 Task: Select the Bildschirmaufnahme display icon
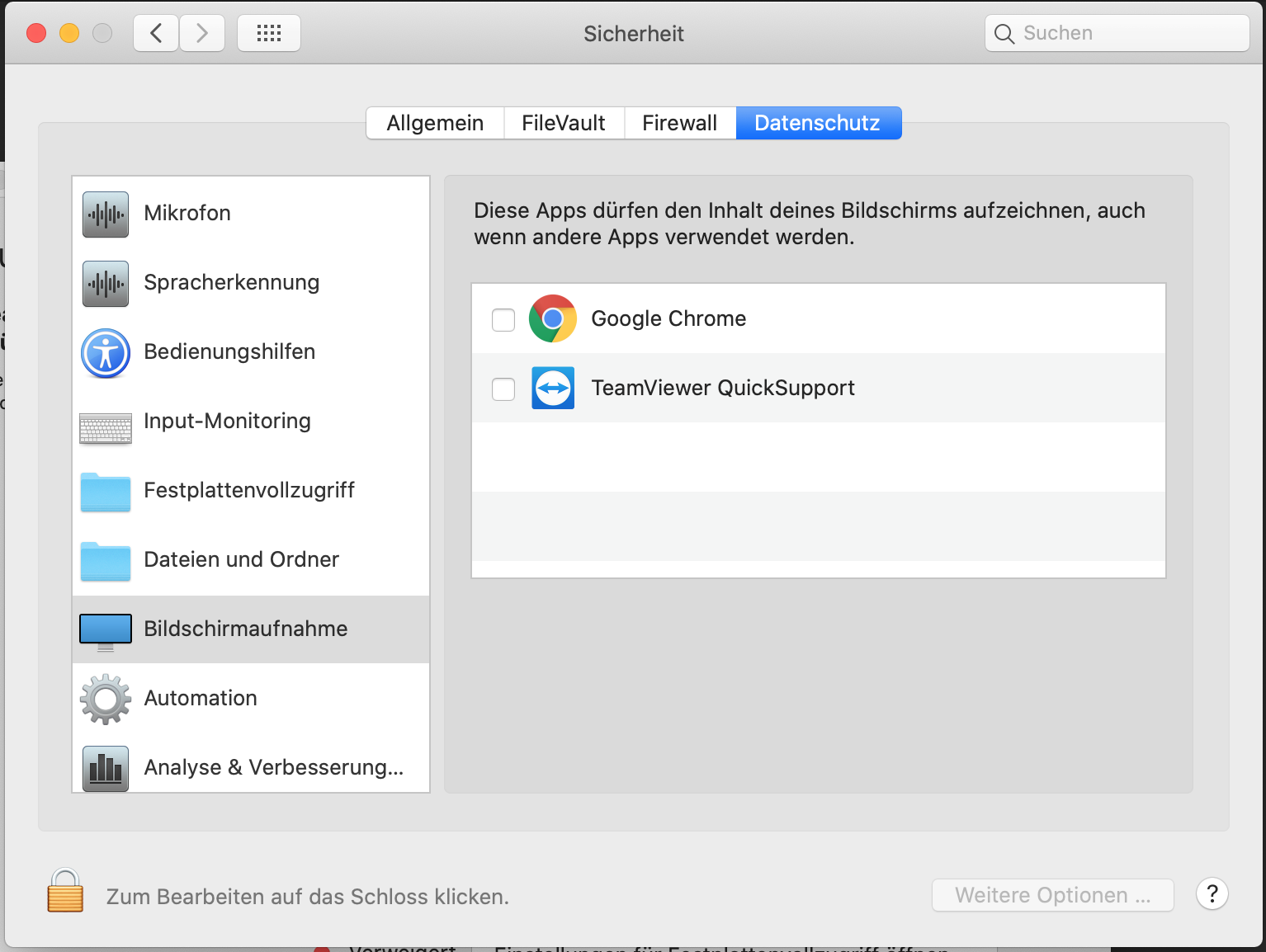tap(105, 630)
